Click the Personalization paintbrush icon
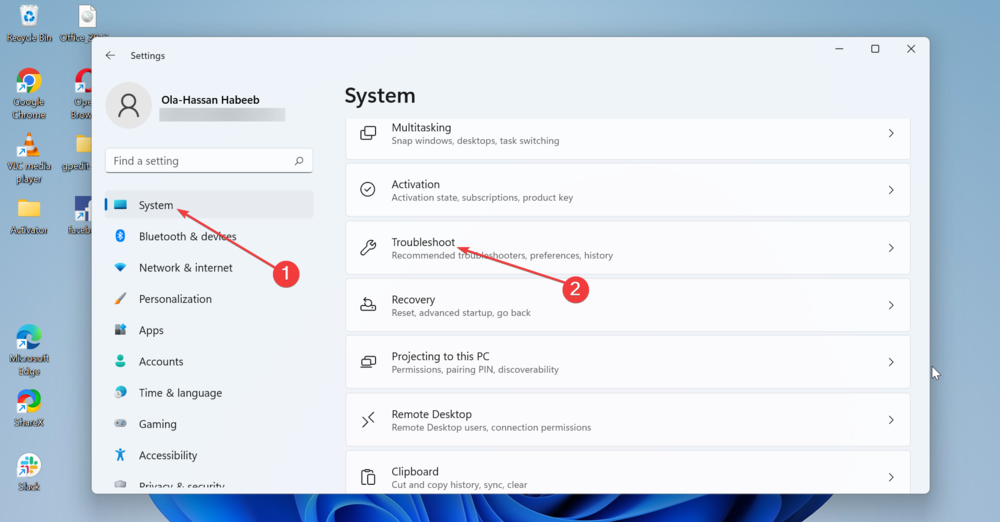This screenshot has width=1000, height=522. [x=120, y=299]
